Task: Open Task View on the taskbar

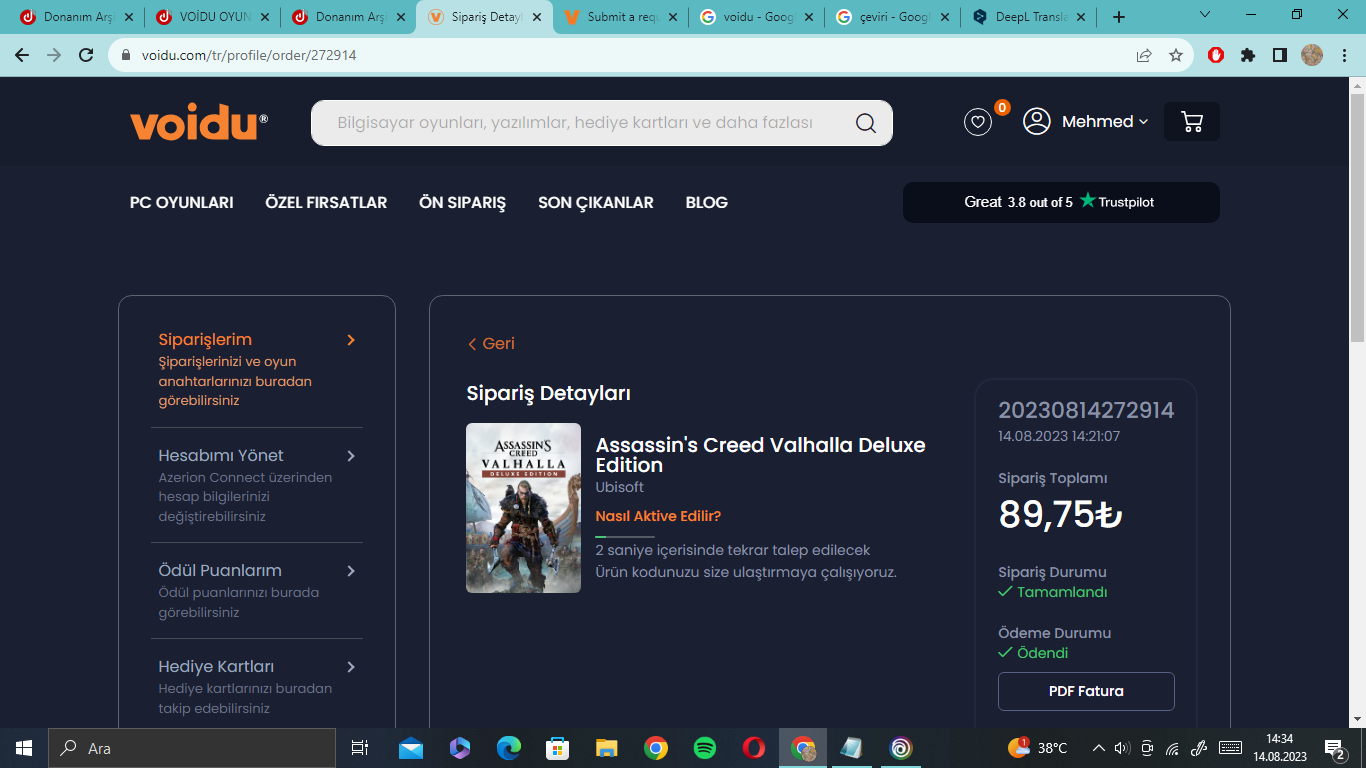Action: [x=360, y=748]
